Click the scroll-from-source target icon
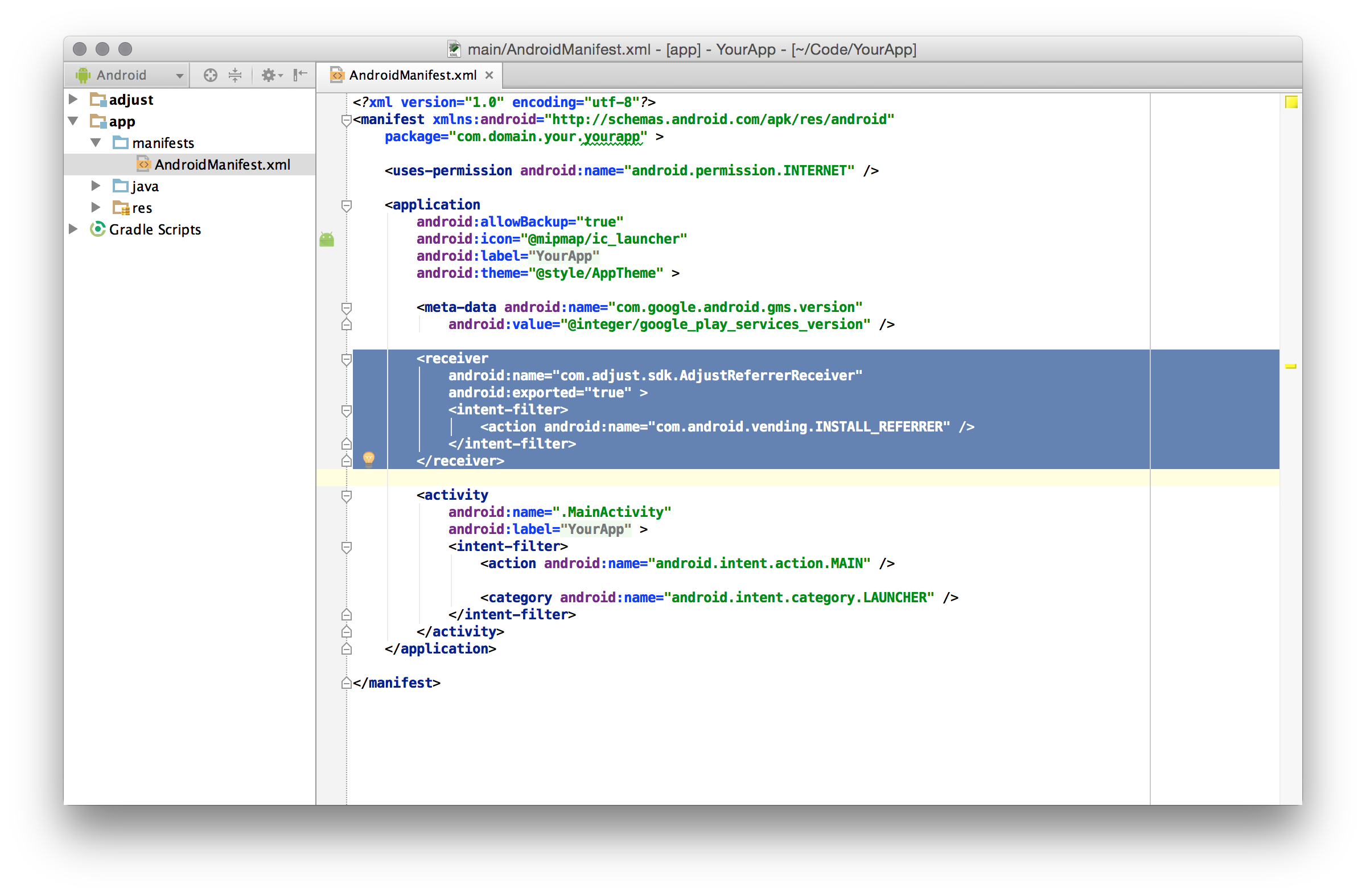This screenshot has width=1366, height=896. [210, 75]
